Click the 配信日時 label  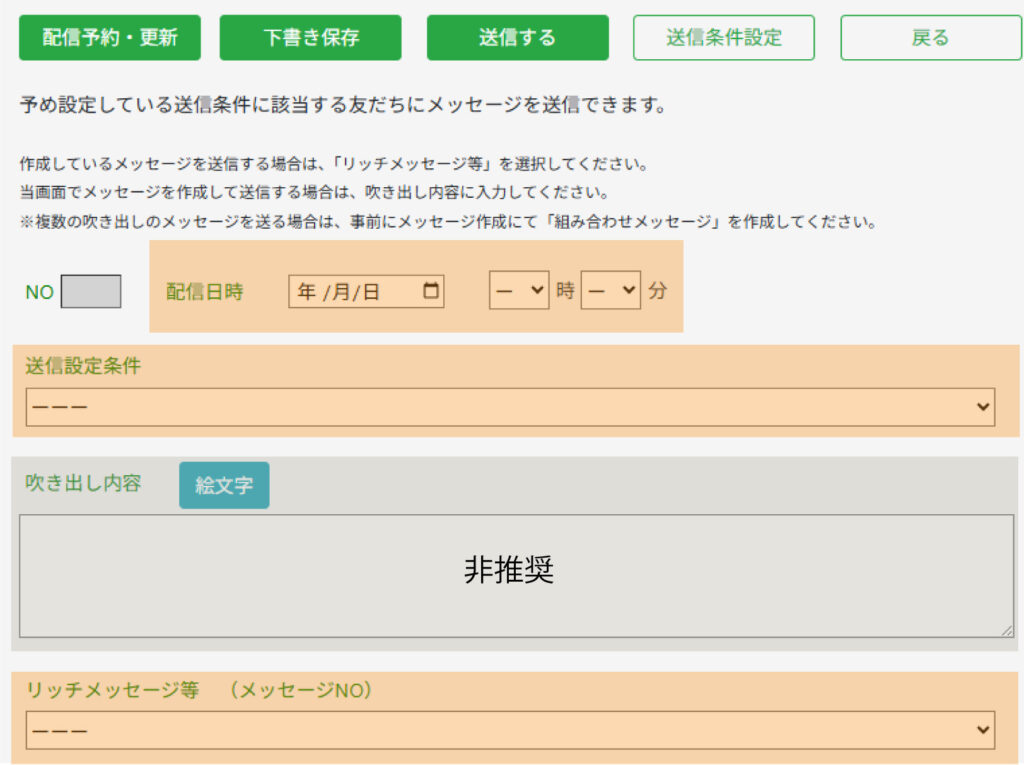tap(204, 291)
